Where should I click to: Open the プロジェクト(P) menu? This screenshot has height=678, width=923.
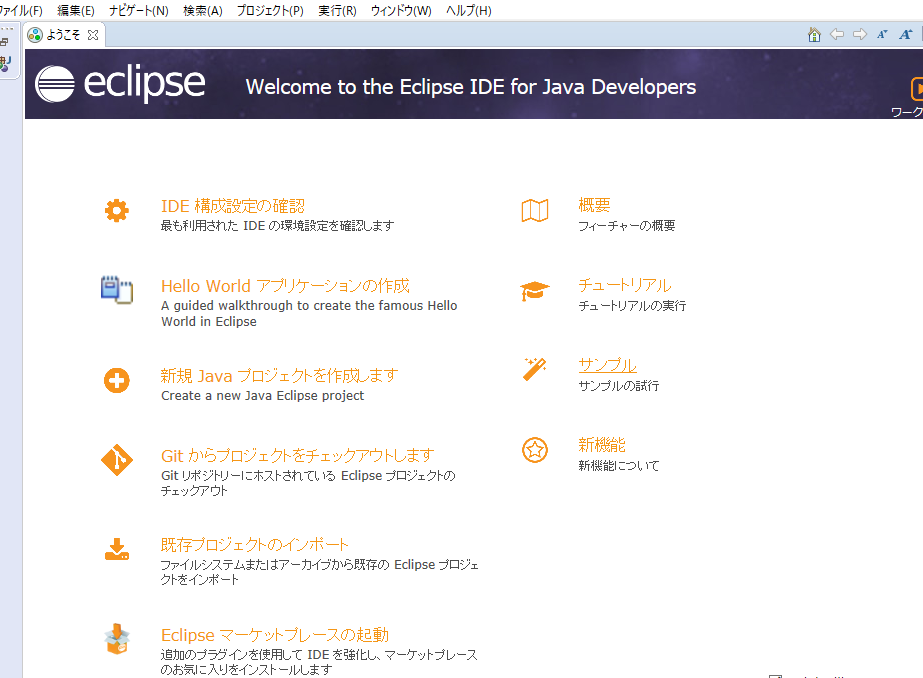[x=270, y=11]
